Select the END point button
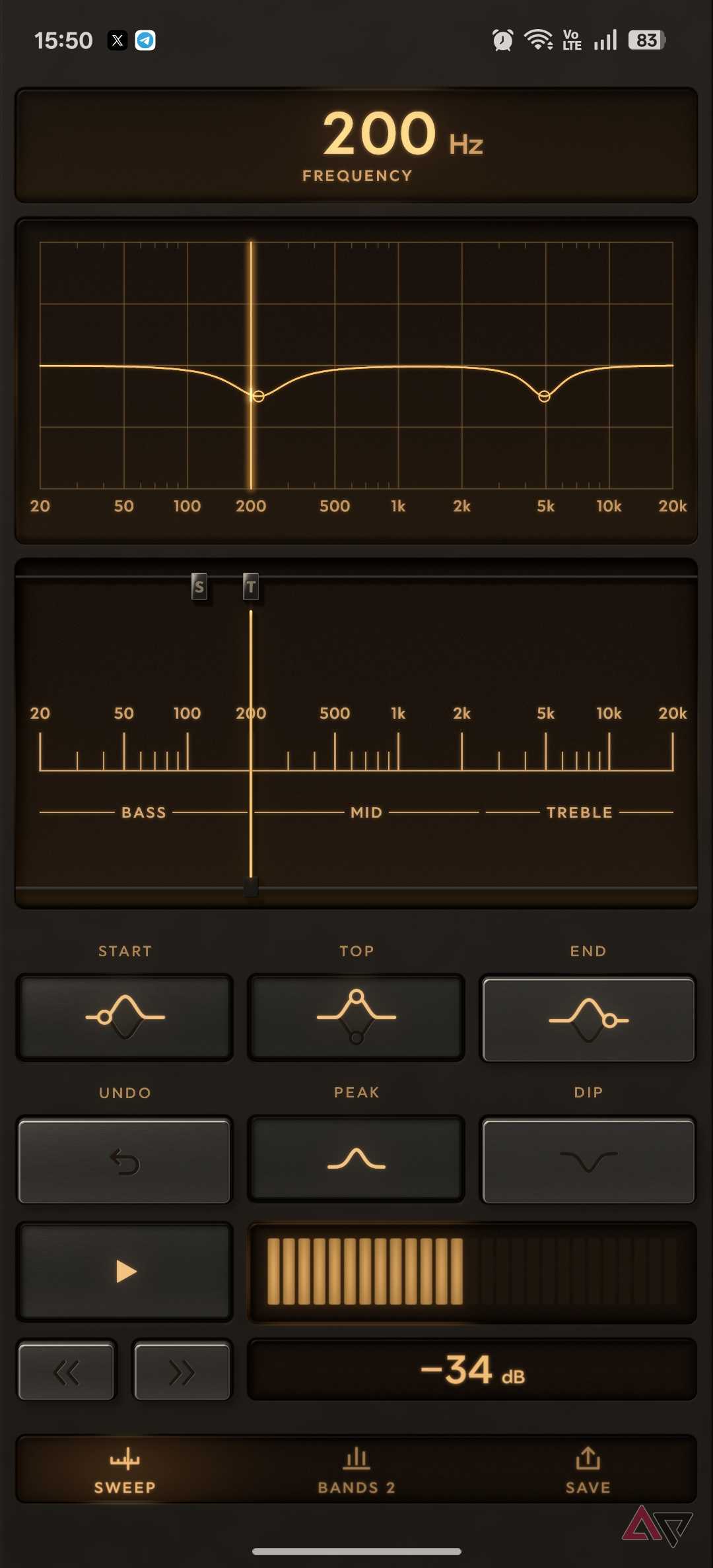 tap(588, 1019)
